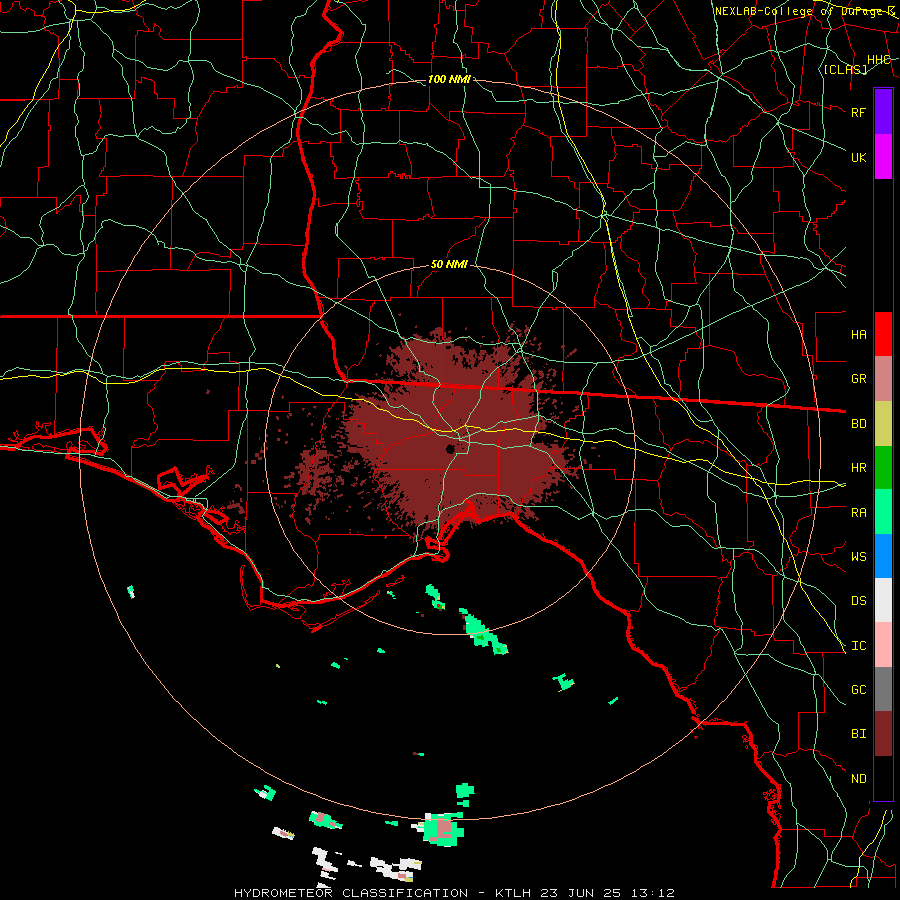Image resolution: width=900 pixels, height=900 pixels.
Task: Click the "DS" legend label
Action: [859, 601]
